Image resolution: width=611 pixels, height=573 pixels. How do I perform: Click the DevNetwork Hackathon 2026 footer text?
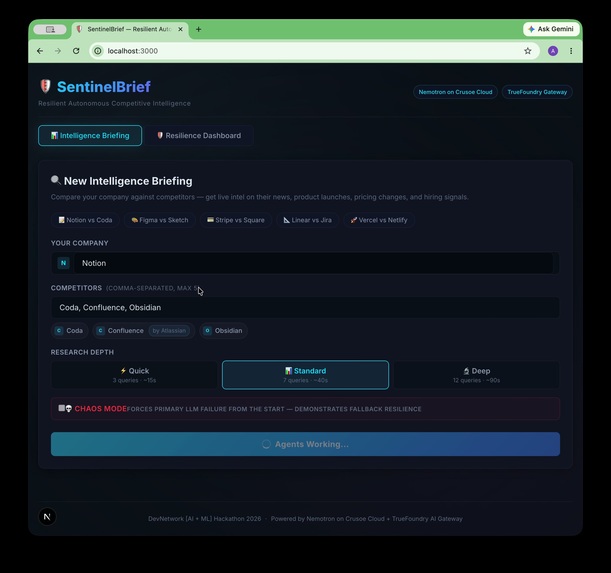pyautogui.click(x=205, y=519)
